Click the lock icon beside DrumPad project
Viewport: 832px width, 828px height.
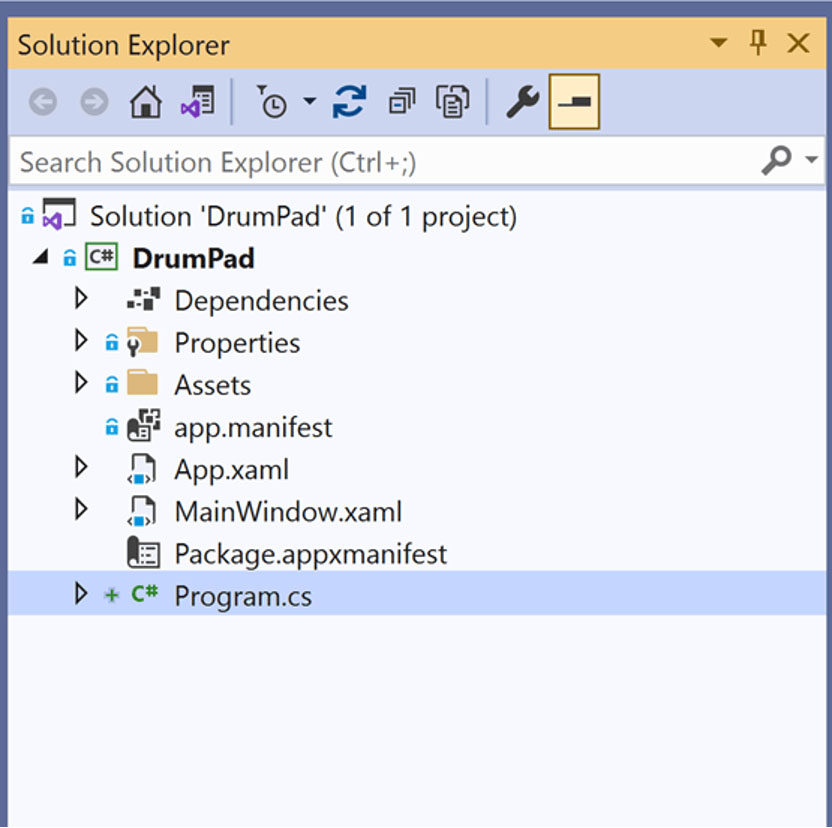[x=70, y=257]
